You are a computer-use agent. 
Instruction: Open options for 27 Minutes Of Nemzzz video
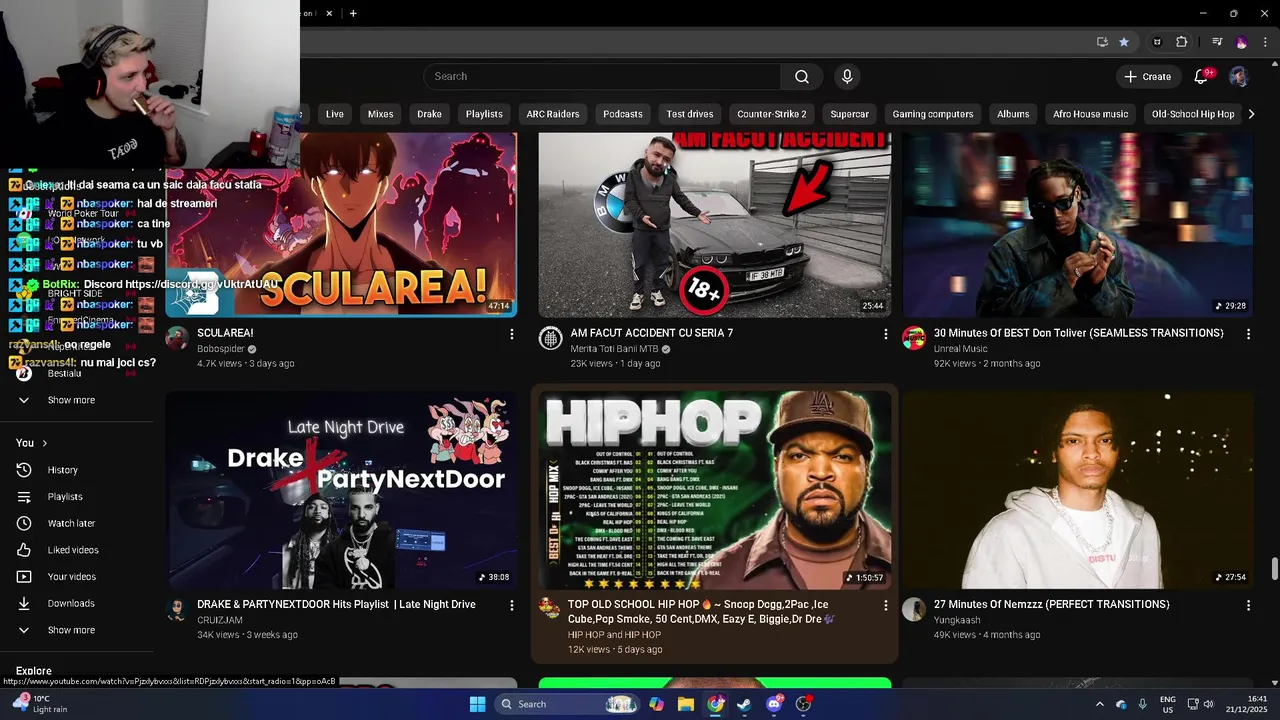click(x=1248, y=605)
